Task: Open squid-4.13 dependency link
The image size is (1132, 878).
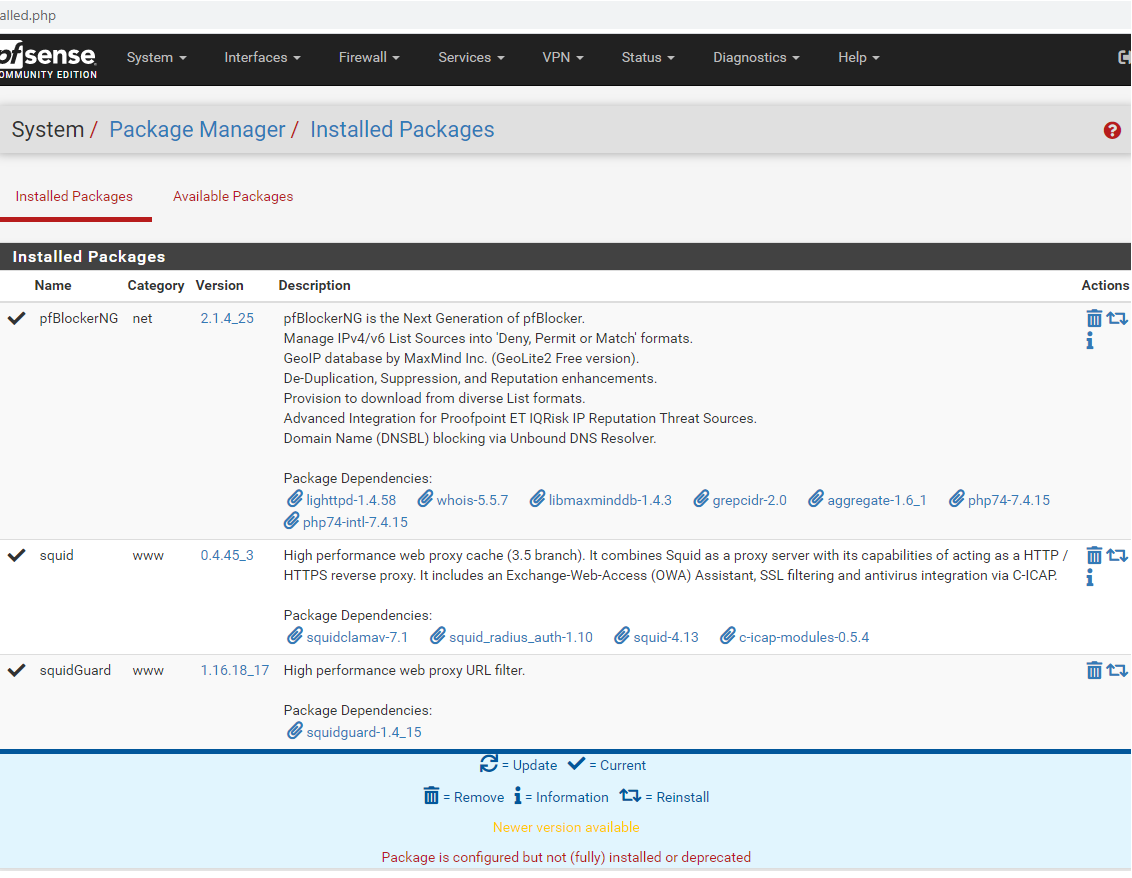Action: [x=666, y=637]
